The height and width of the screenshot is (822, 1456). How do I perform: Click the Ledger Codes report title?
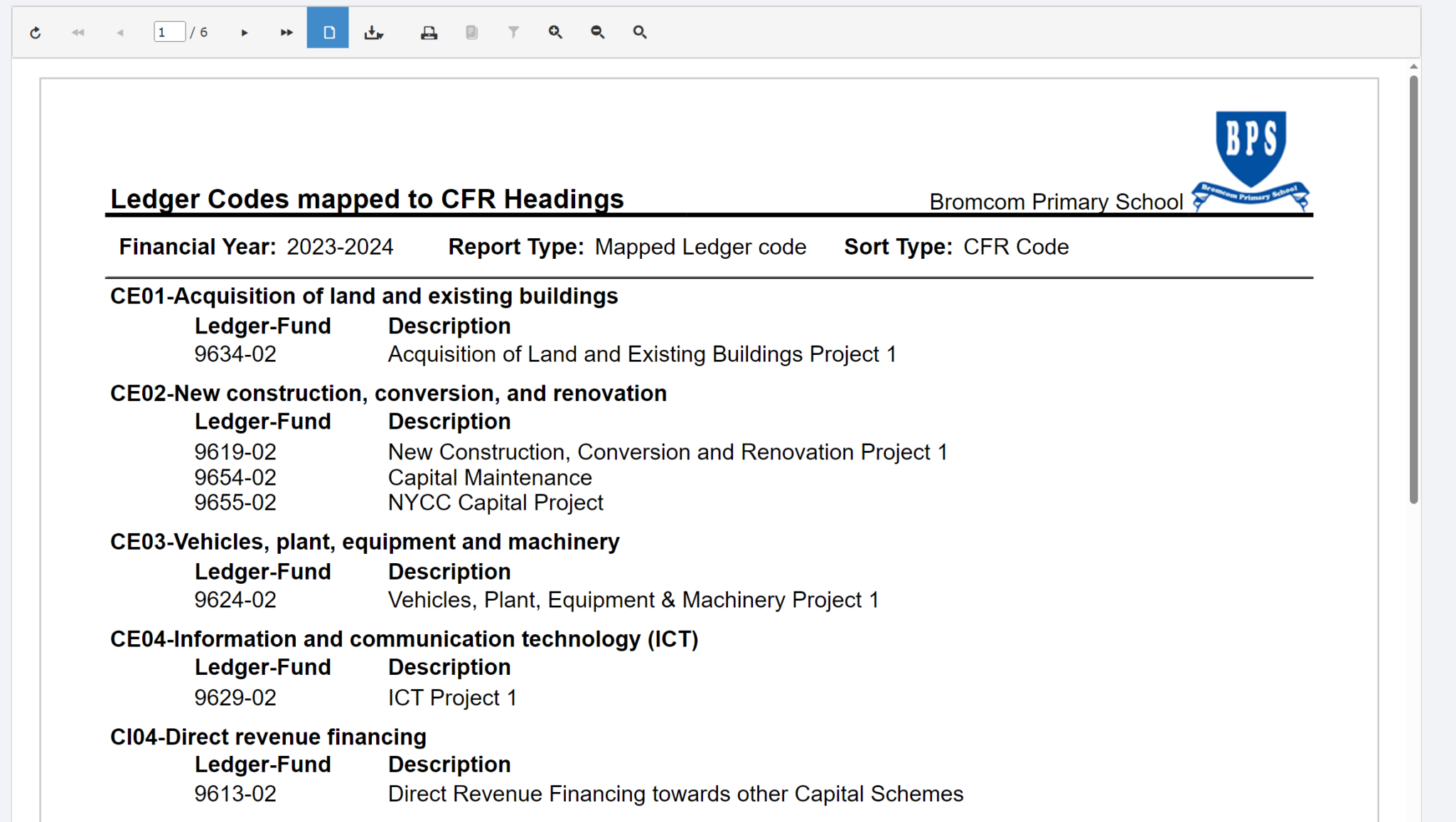coord(366,198)
